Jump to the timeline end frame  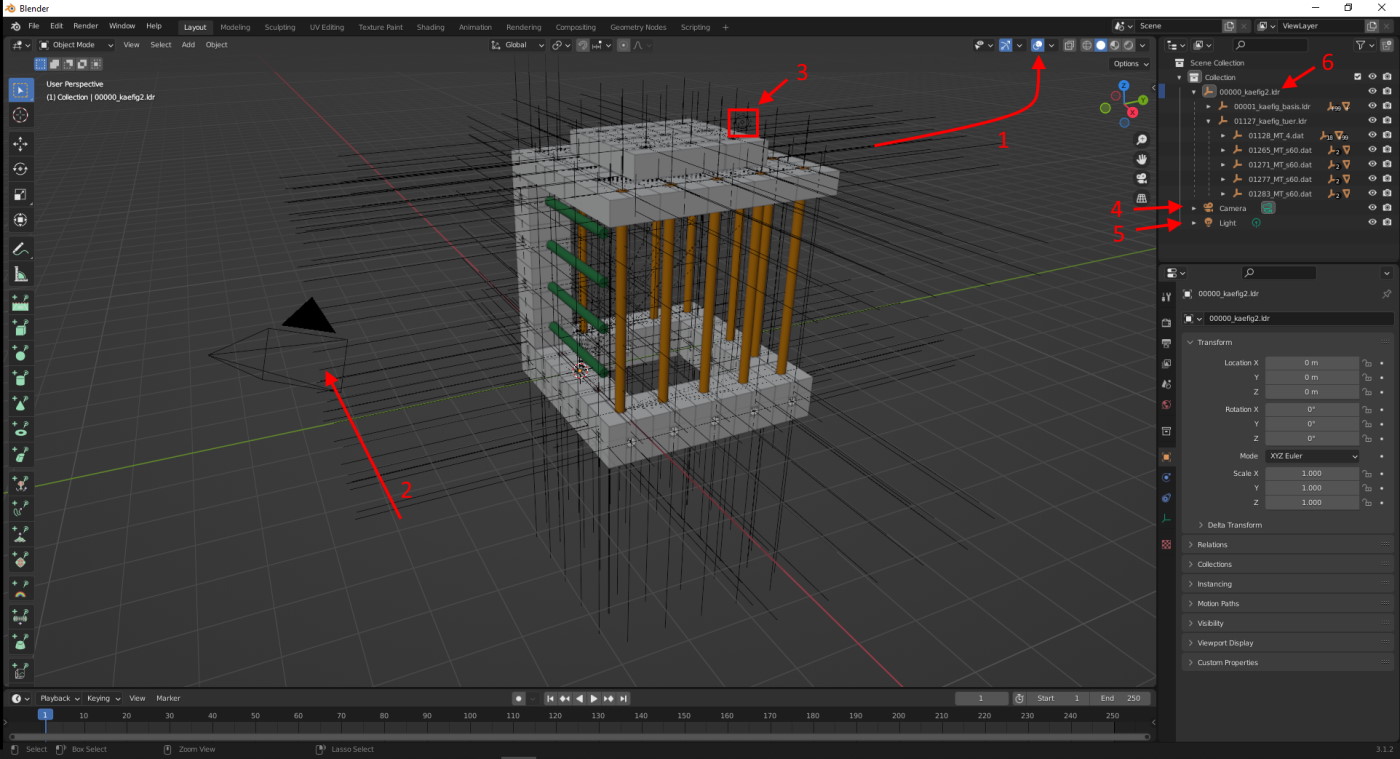tap(623, 698)
